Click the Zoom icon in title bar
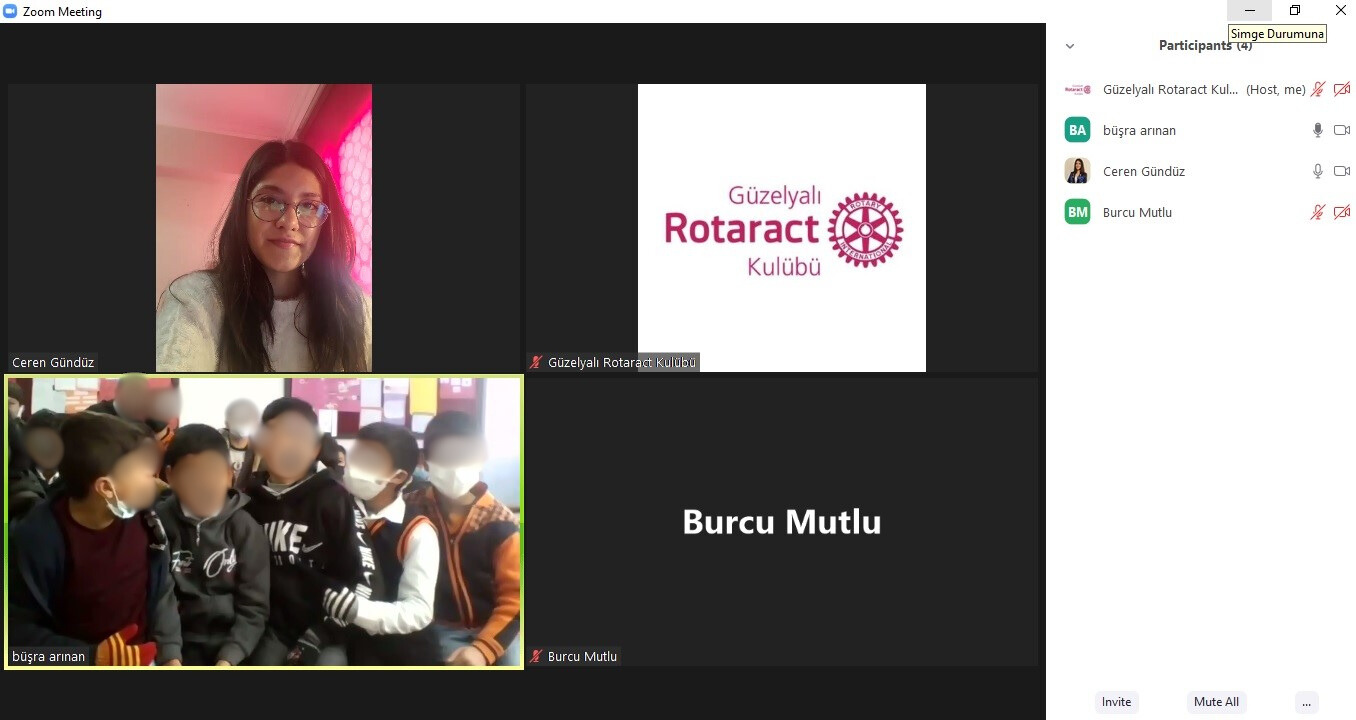The width and height of the screenshot is (1356, 720). tap(11, 11)
